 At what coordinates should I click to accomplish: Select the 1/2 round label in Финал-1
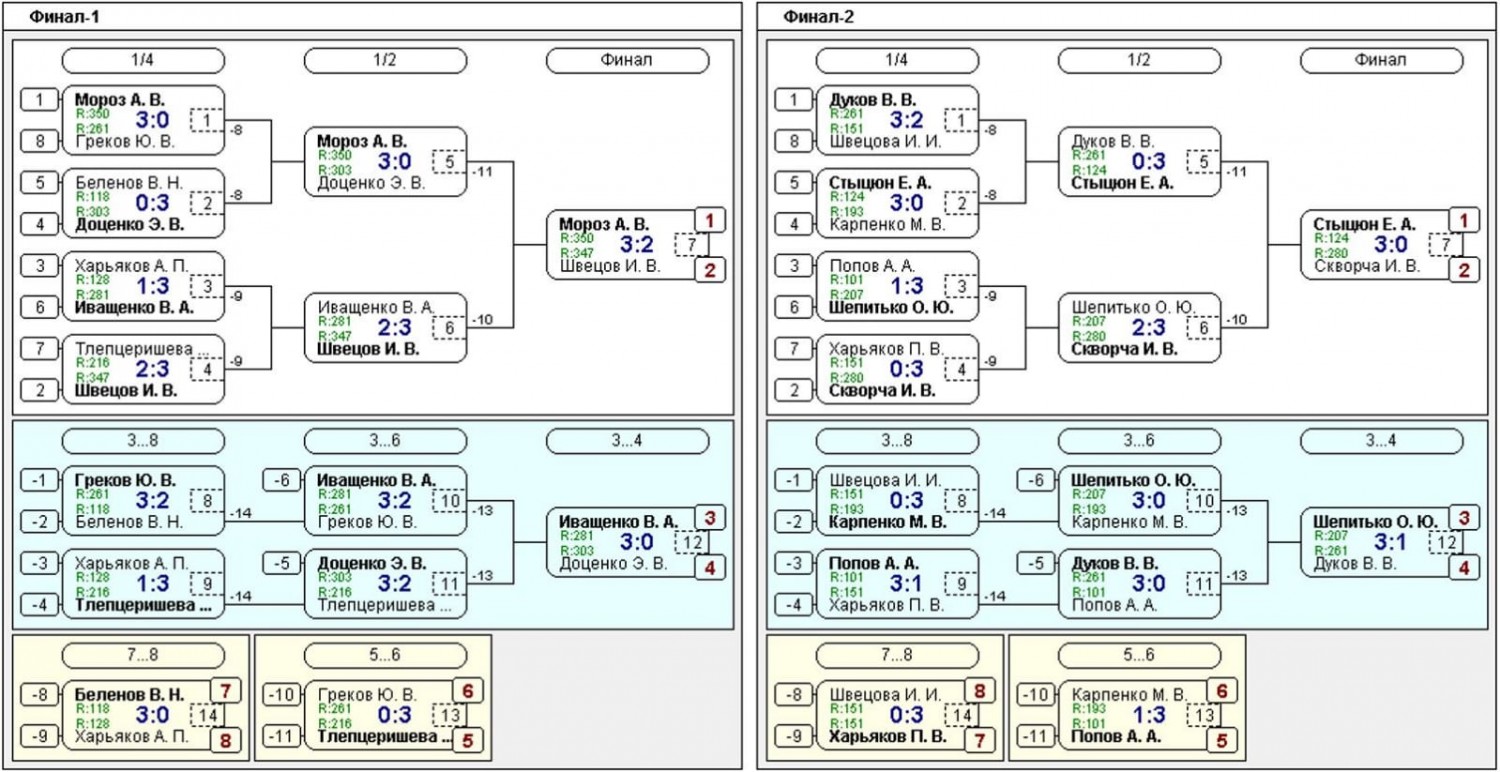pos(385,60)
